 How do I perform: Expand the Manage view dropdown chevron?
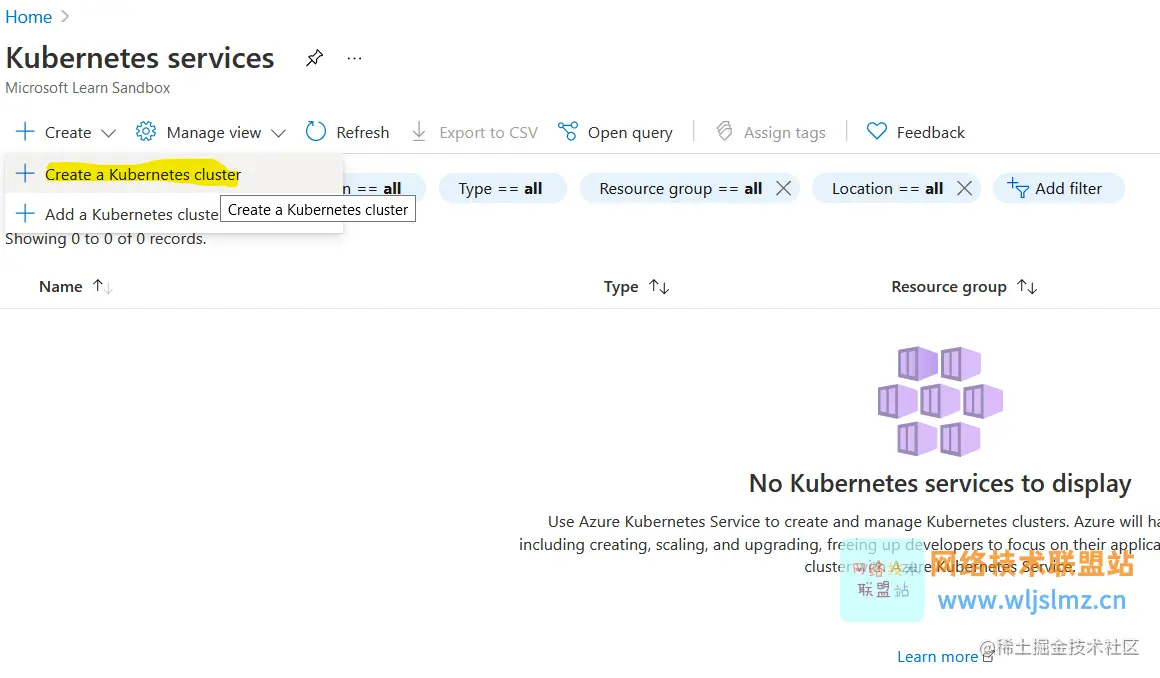pyautogui.click(x=278, y=133)
